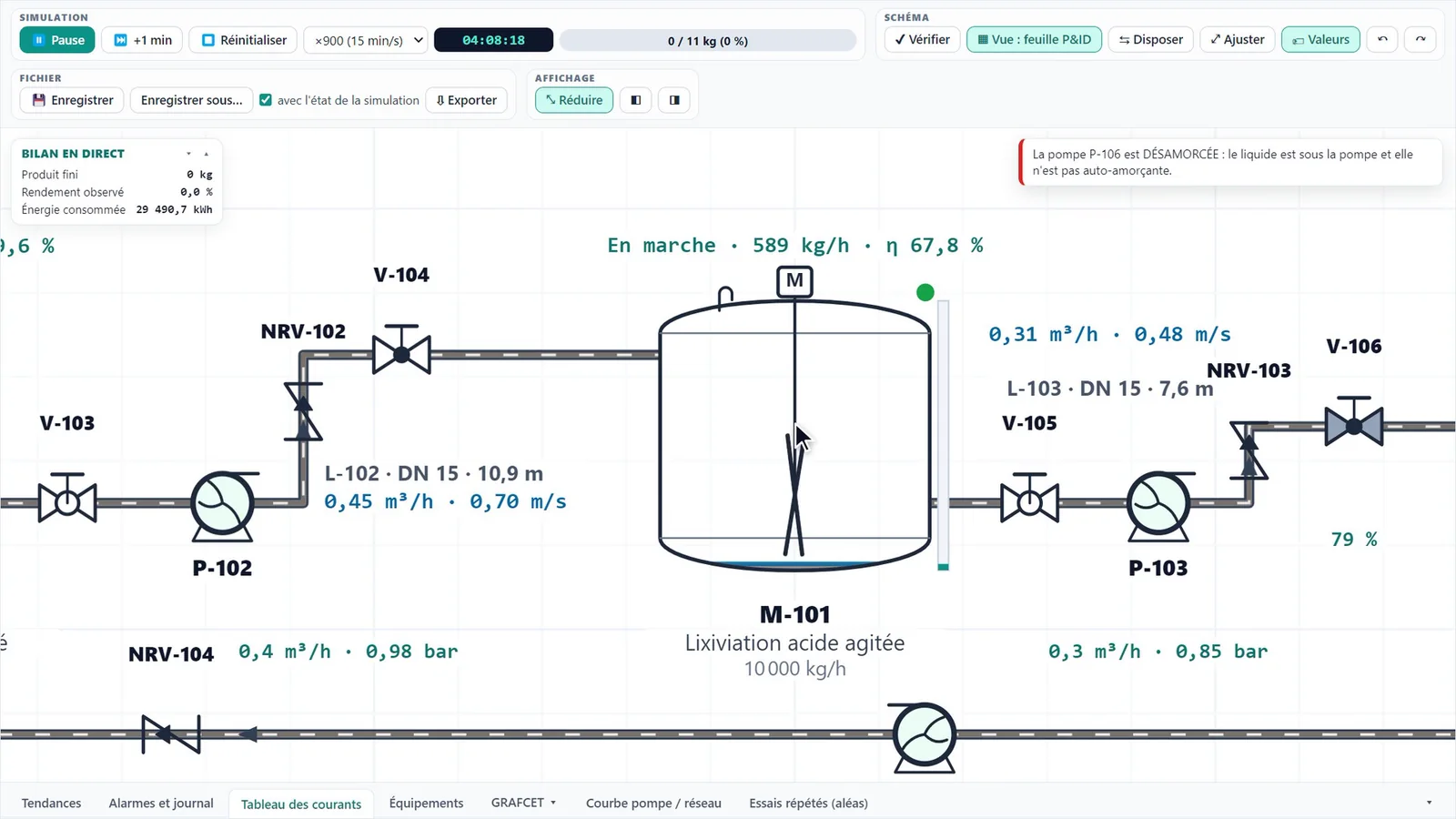
Task: Select the unlabeled pump on bottom line
Action: click(925, 737)
